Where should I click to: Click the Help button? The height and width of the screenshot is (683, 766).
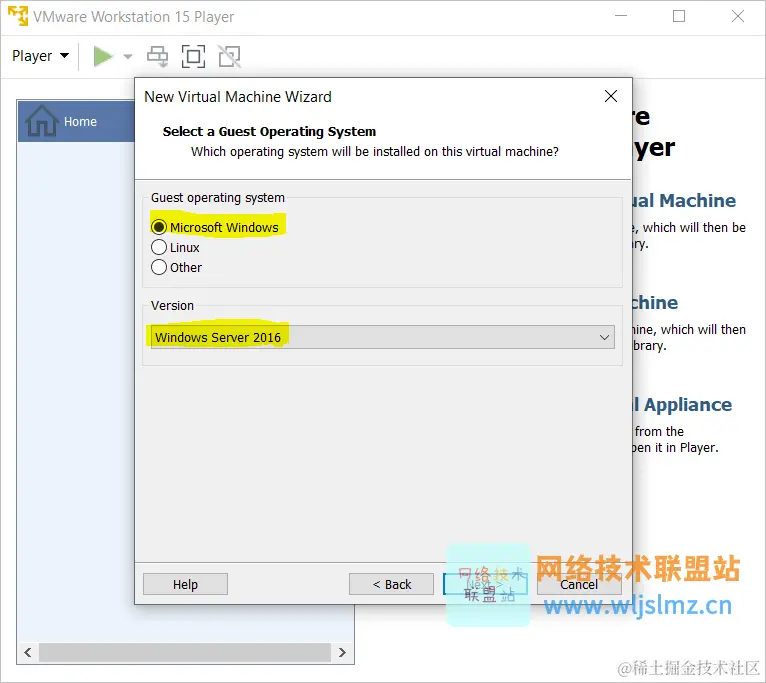pyautogui.click(x=185, y=584)
